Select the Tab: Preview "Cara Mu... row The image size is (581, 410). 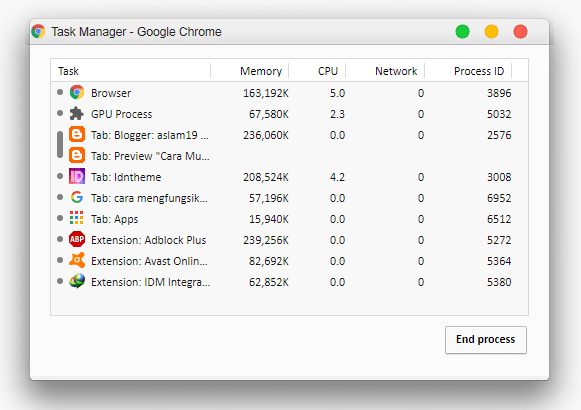pyautogui.click(x=289, y=156)
